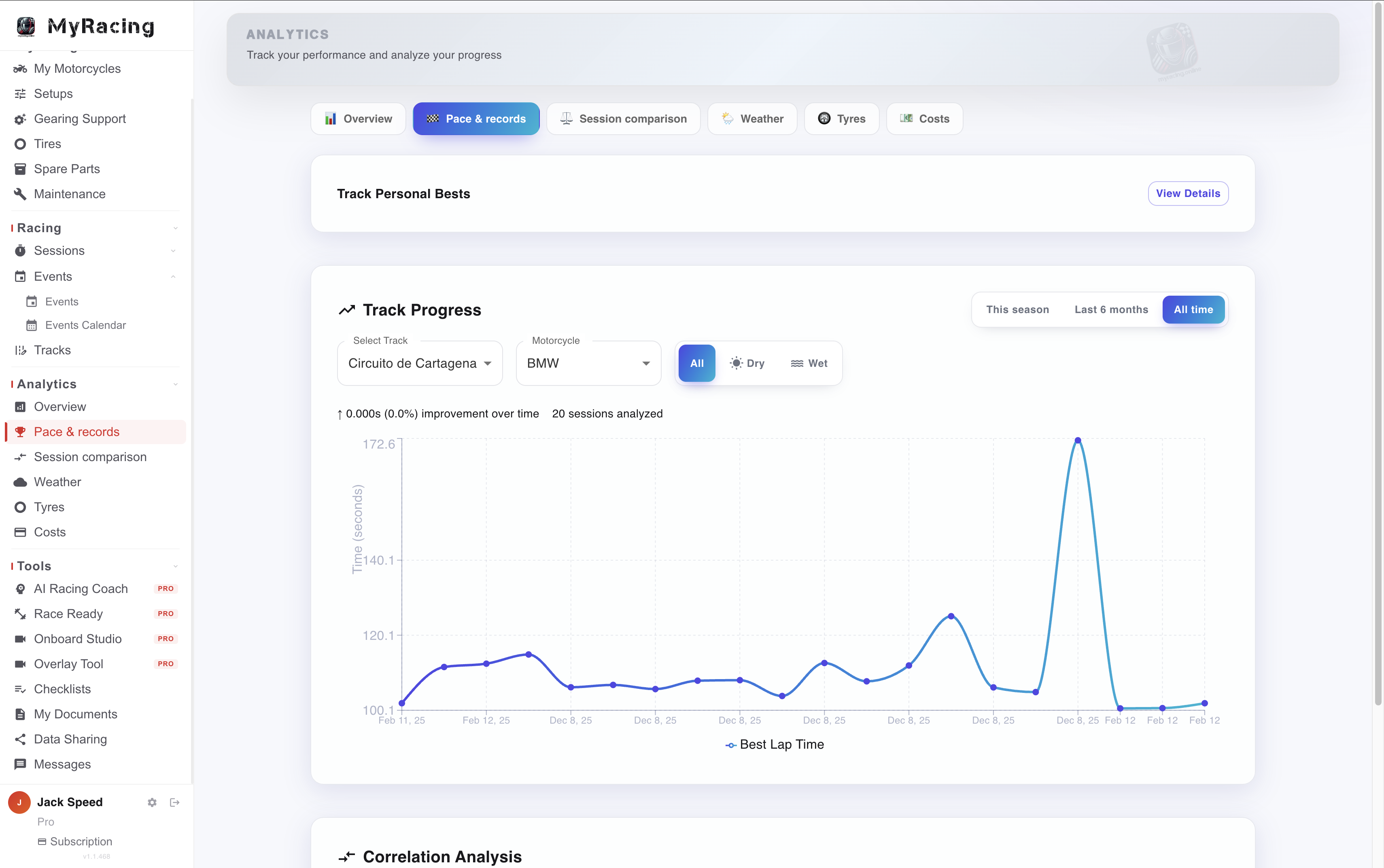
Task: Click the sidebar Weather cloud icon
Action: pyautogui.click(x=20, y=482)
